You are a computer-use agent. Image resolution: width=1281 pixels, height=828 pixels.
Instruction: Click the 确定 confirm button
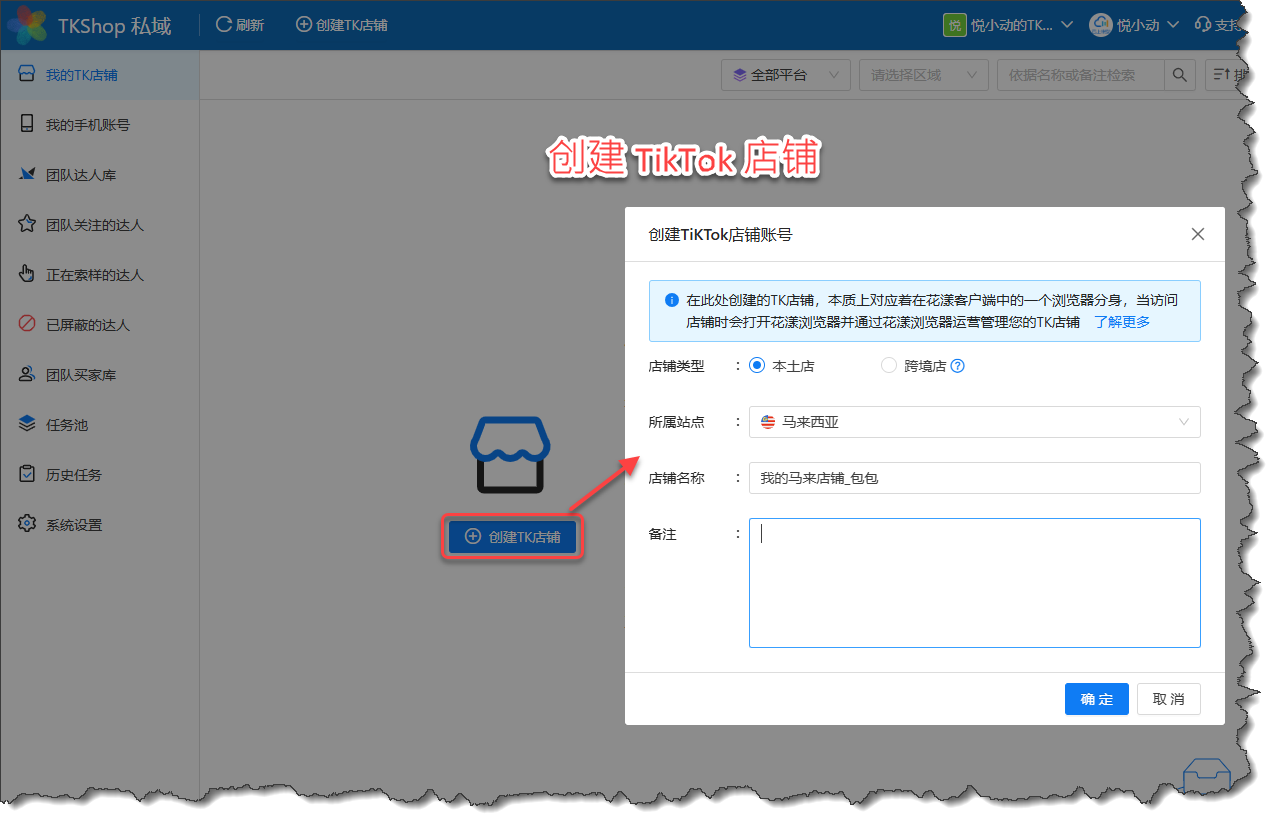pos(1097,699)
